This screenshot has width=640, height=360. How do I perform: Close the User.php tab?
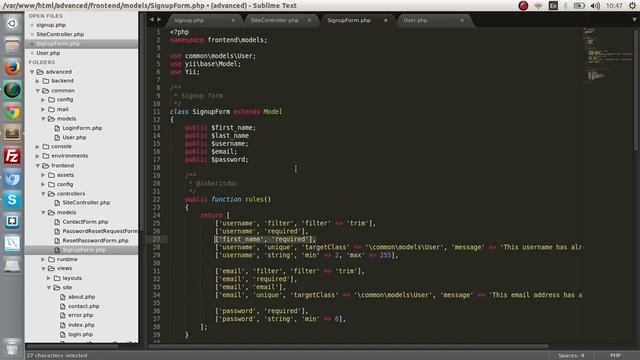coord(462,20)
